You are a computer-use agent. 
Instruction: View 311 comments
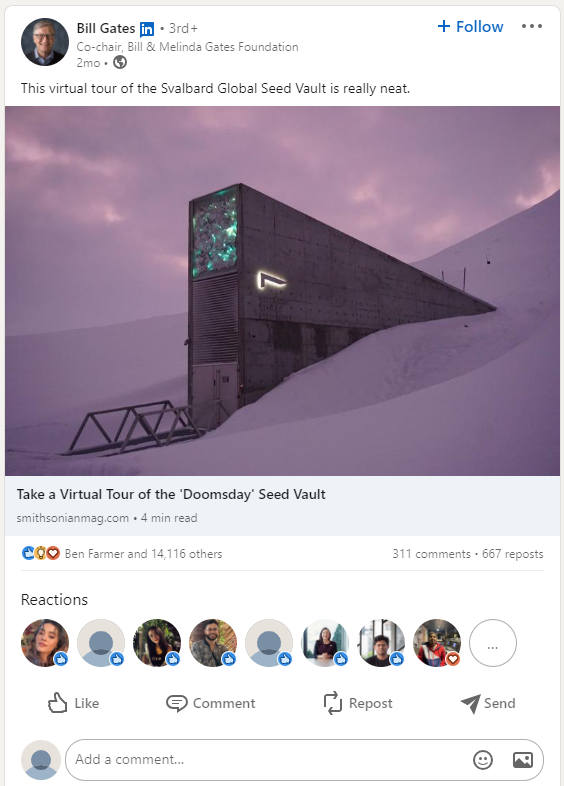click(431, 554)
